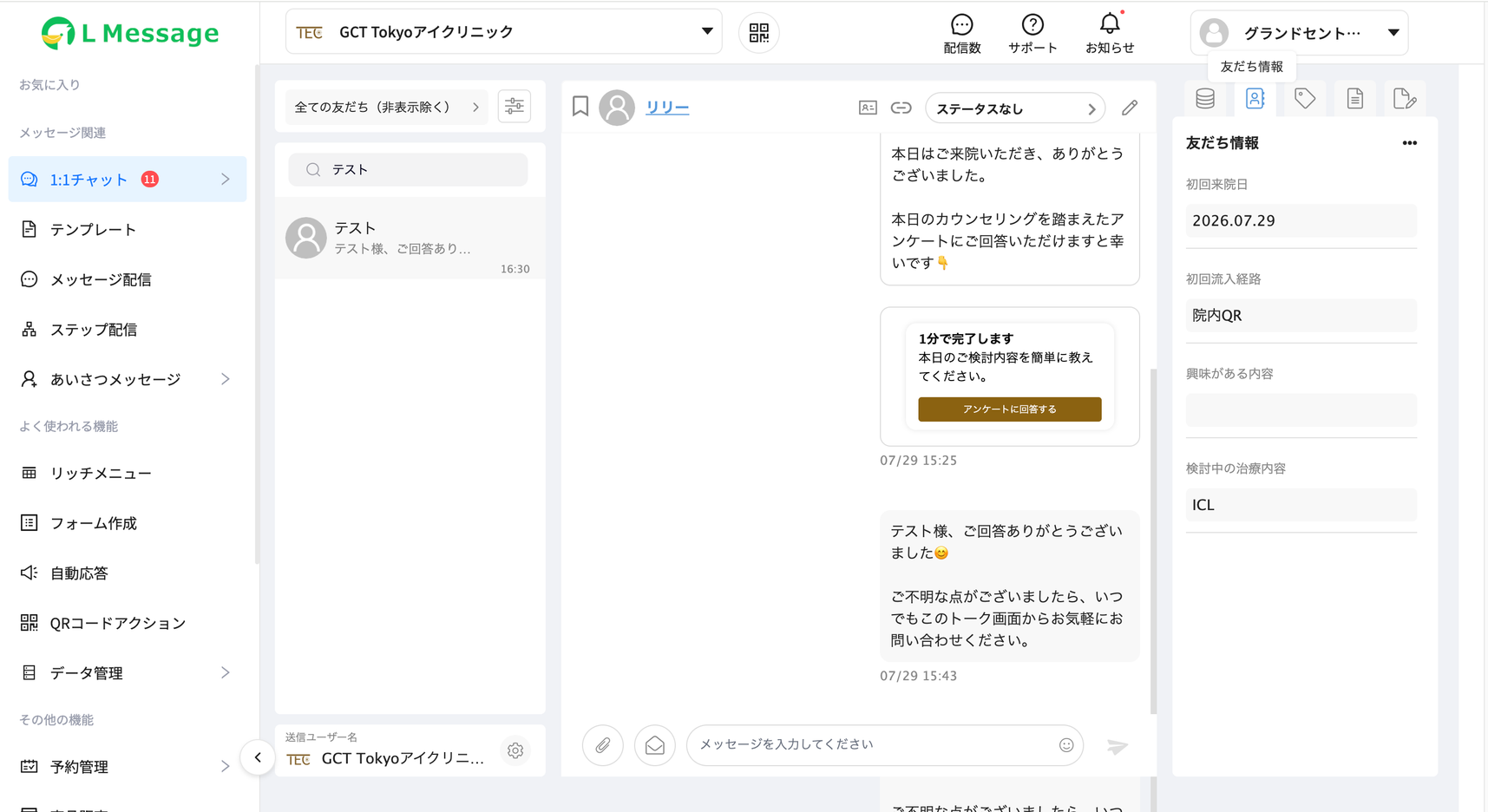Open sender name settings gear
The image size is (1488, 812).
pos(515,750)
